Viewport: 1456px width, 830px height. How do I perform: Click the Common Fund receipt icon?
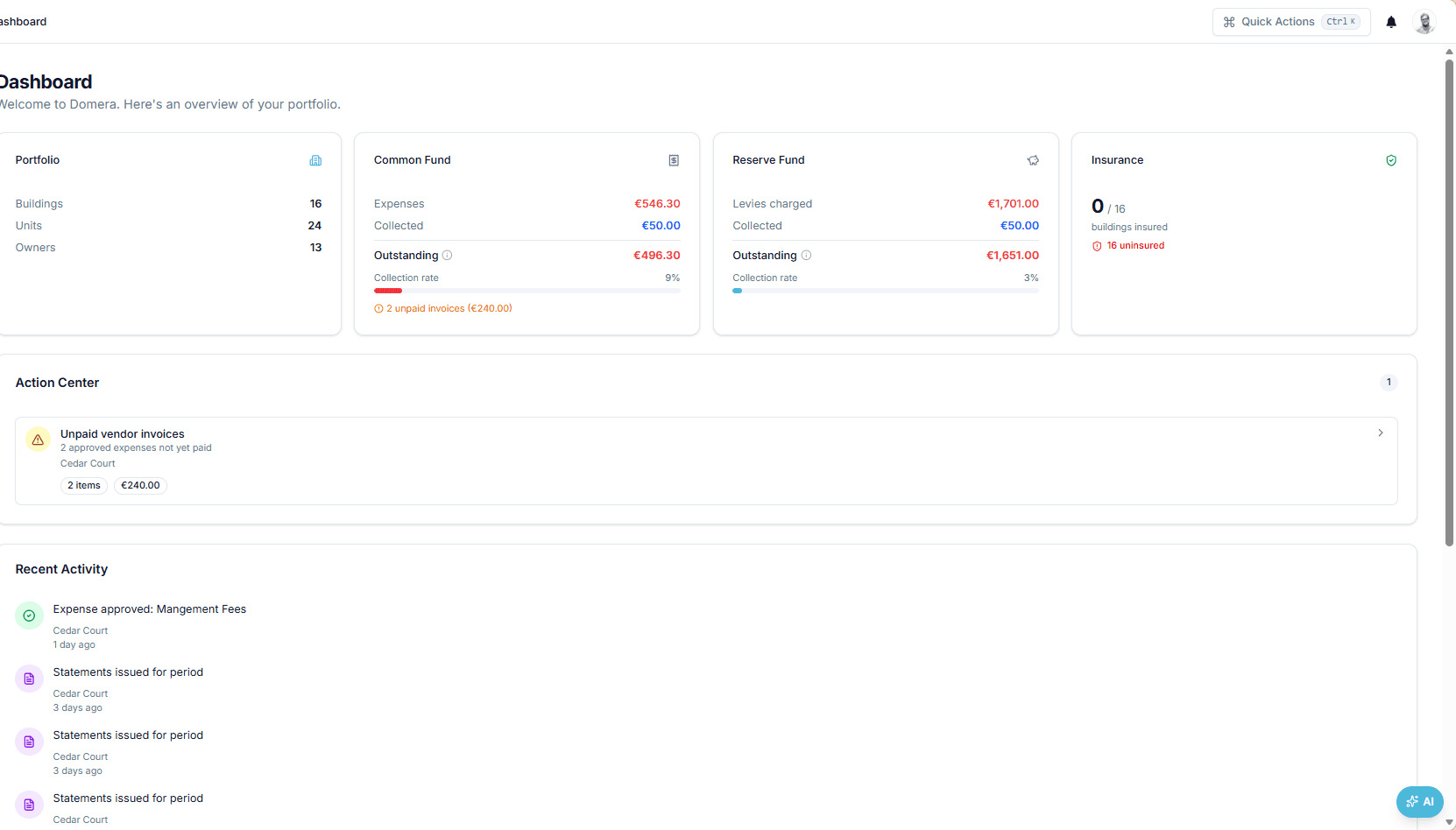click(x=674, y=160)
